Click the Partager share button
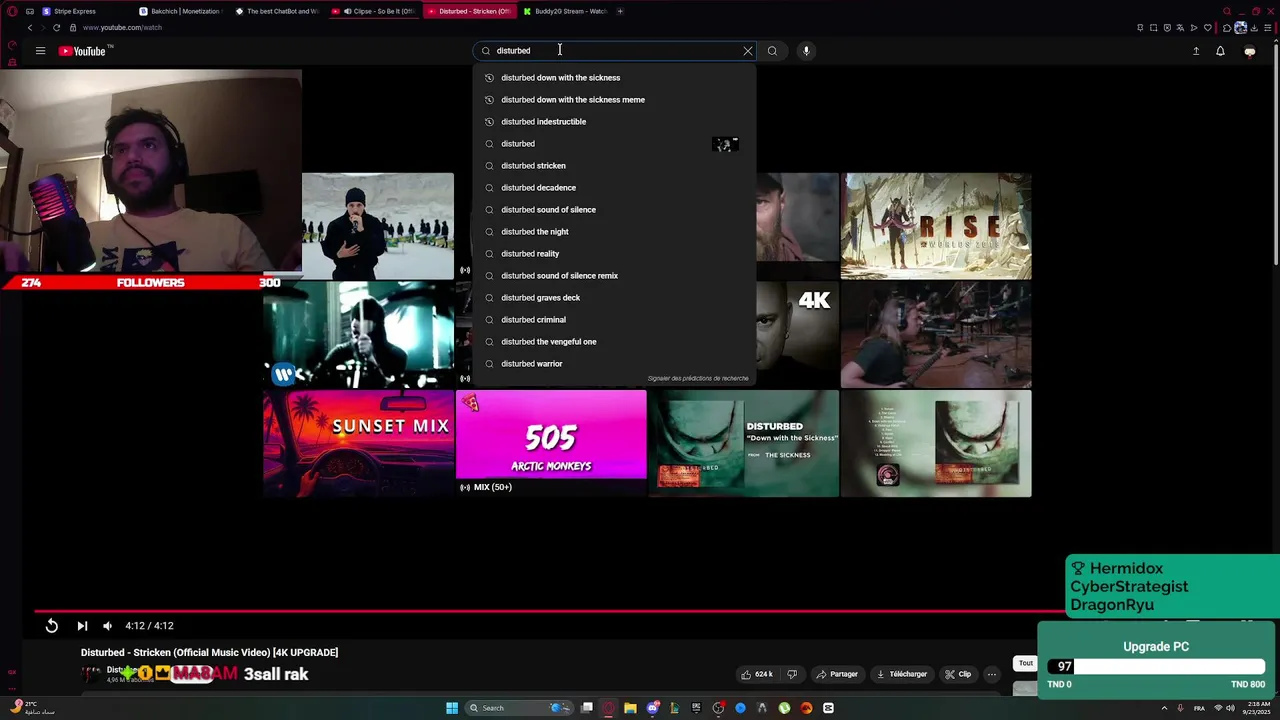The width and height of the screenshot is (1280, 720). click(x=838, y=675)
